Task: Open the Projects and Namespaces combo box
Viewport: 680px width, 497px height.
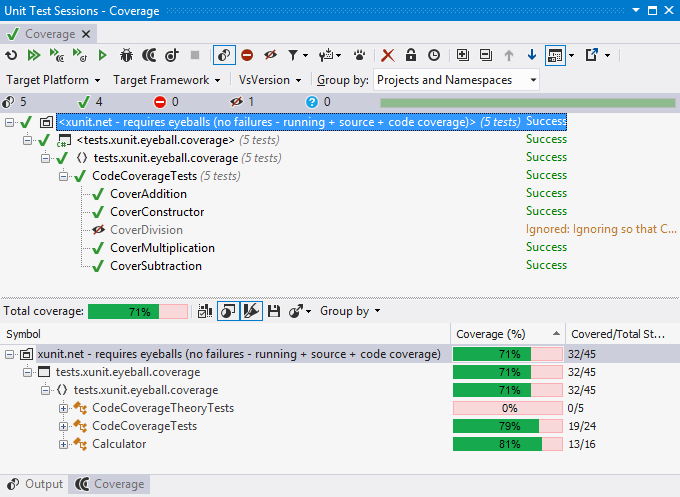Action: tap(457, 80)
